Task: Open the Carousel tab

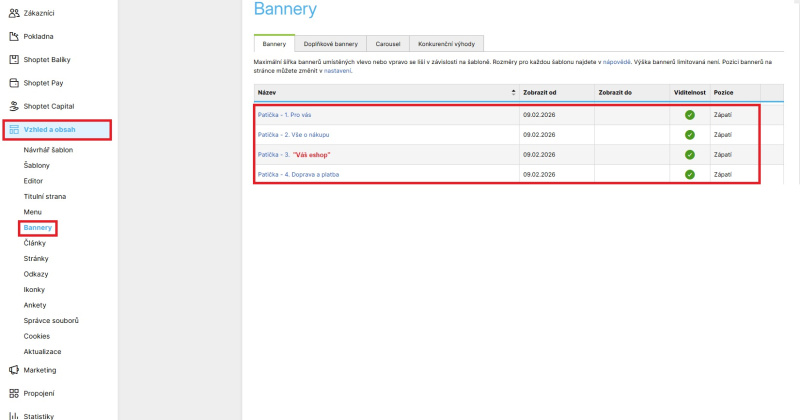Action: [388, 44]
